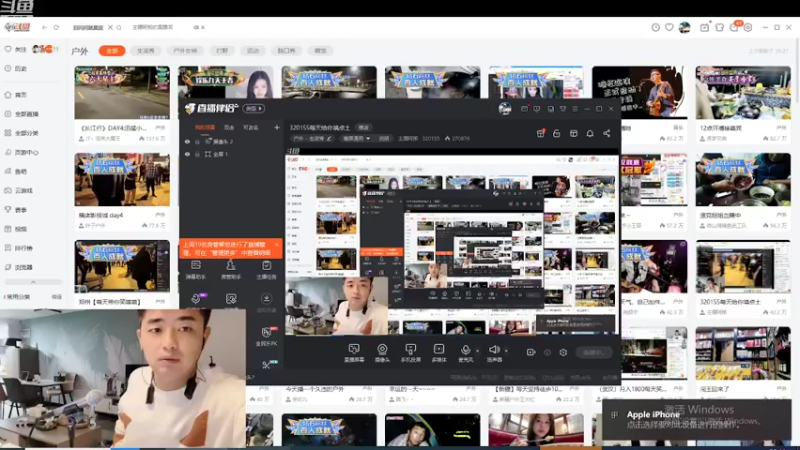Add 摄像头 camera source
The image size is (800, 450).
382,353
